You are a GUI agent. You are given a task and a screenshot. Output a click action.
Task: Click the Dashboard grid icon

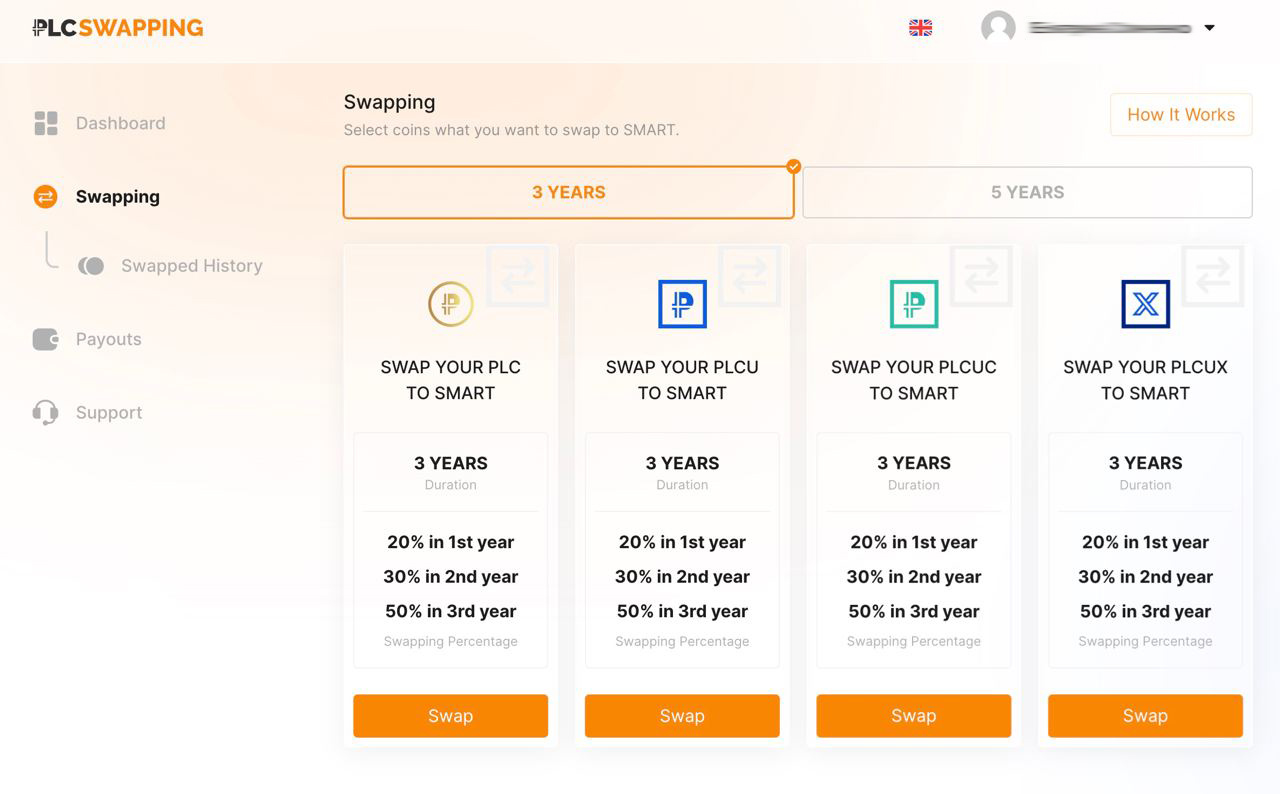tap(46, 123)
